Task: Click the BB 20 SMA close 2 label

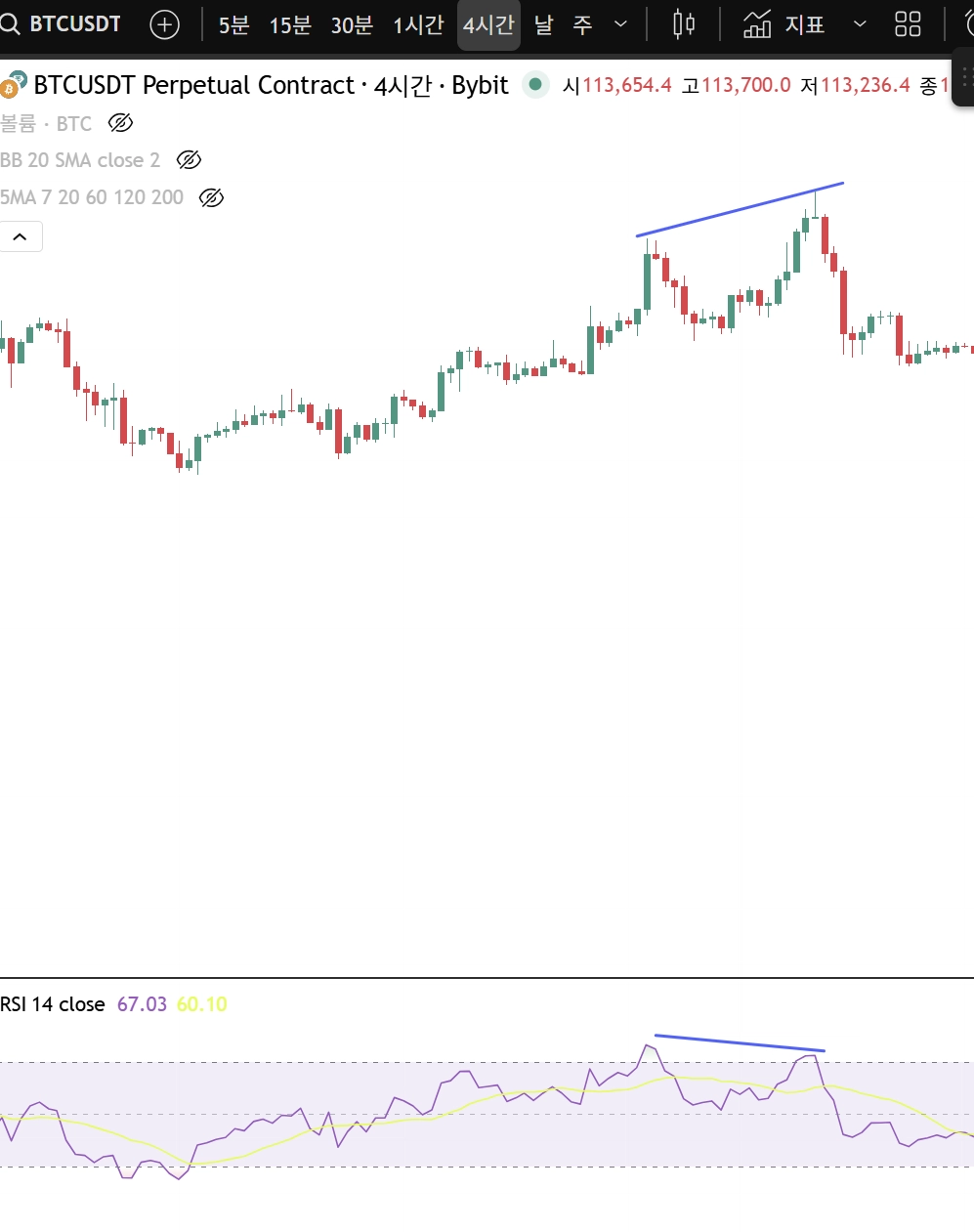Action: click(x=80, y=160)
